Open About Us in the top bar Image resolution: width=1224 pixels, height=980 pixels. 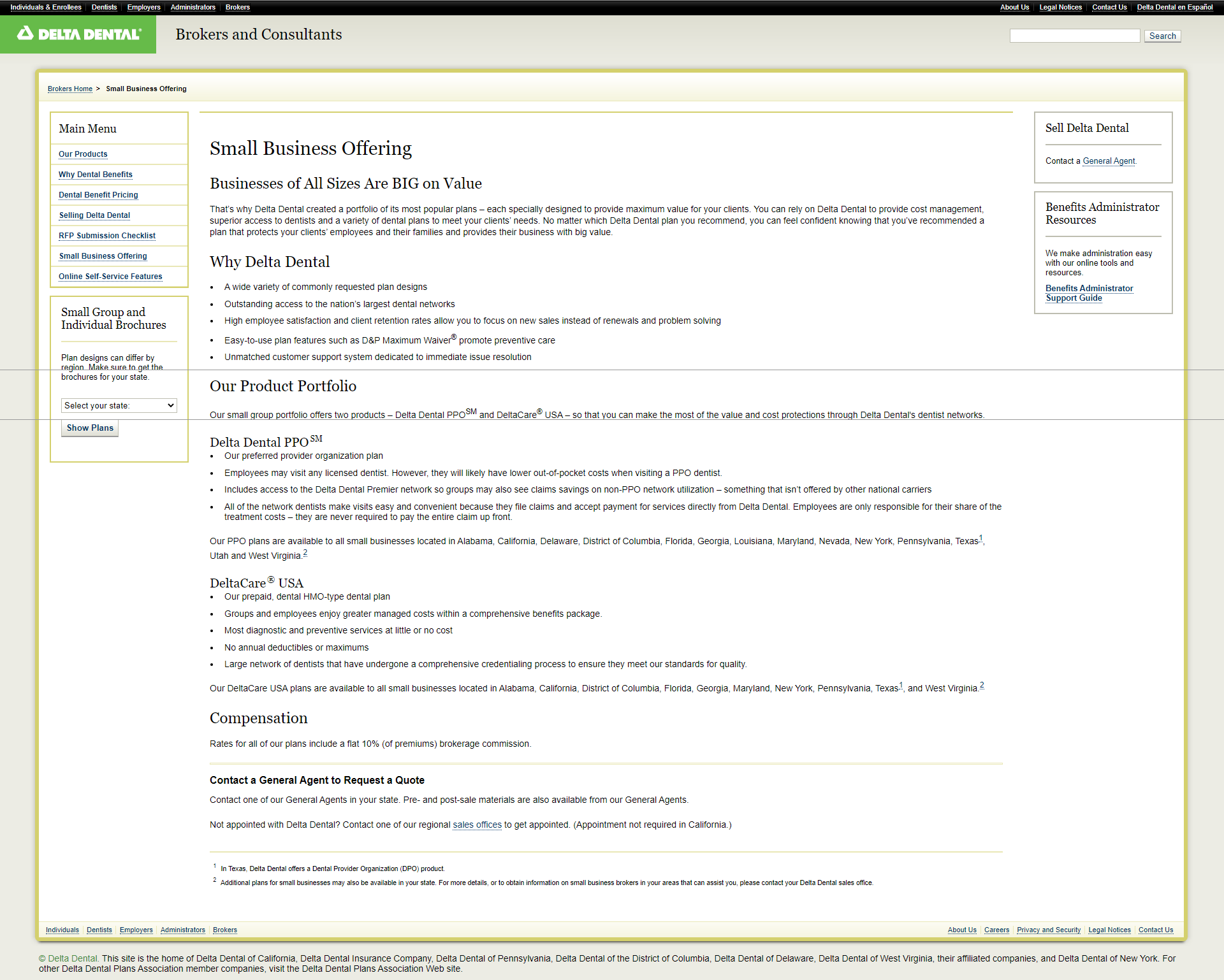[1014, 8]
